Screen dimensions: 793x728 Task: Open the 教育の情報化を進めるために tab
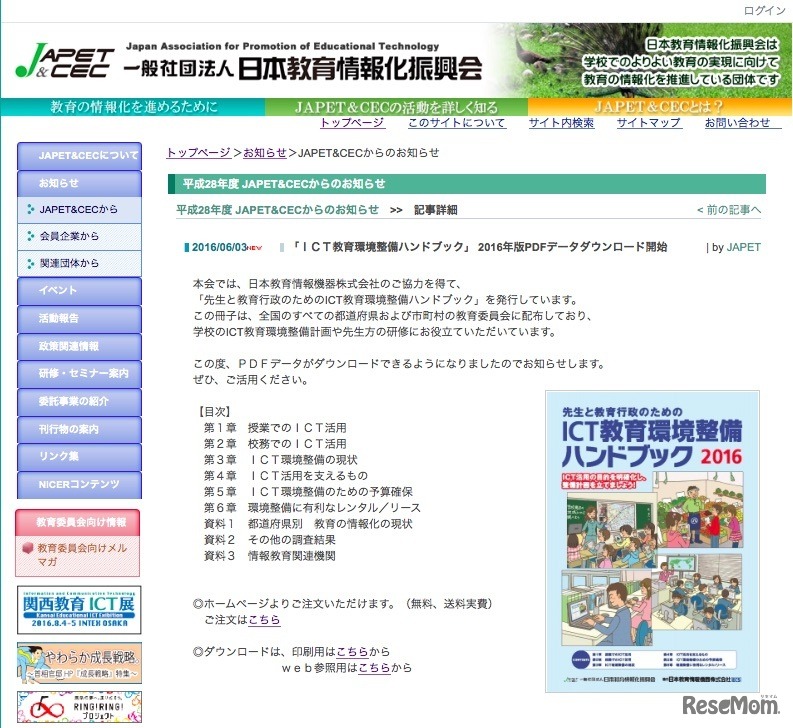tap(134, 107)
